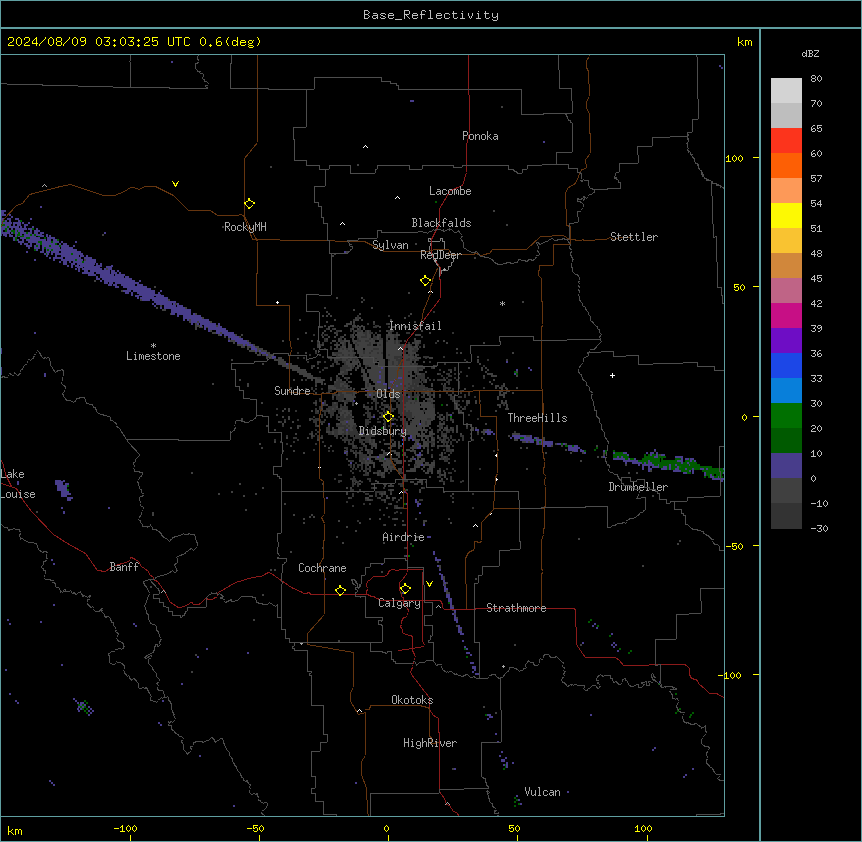Click the asterisk marker above Limestone label
Image resolution: width=862 pixels, height=842 pixels.
153,346
